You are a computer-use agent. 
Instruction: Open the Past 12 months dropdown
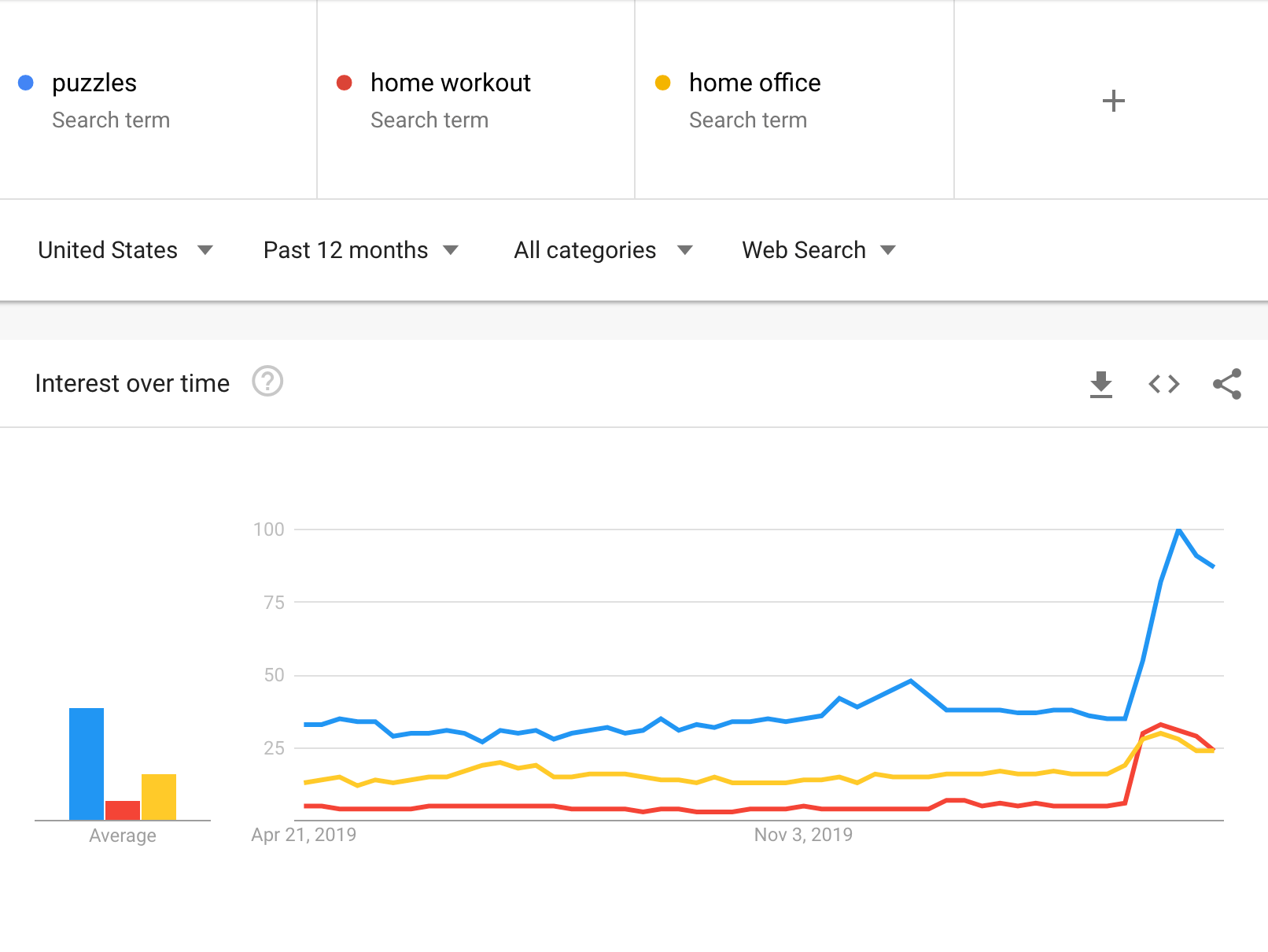360,250
